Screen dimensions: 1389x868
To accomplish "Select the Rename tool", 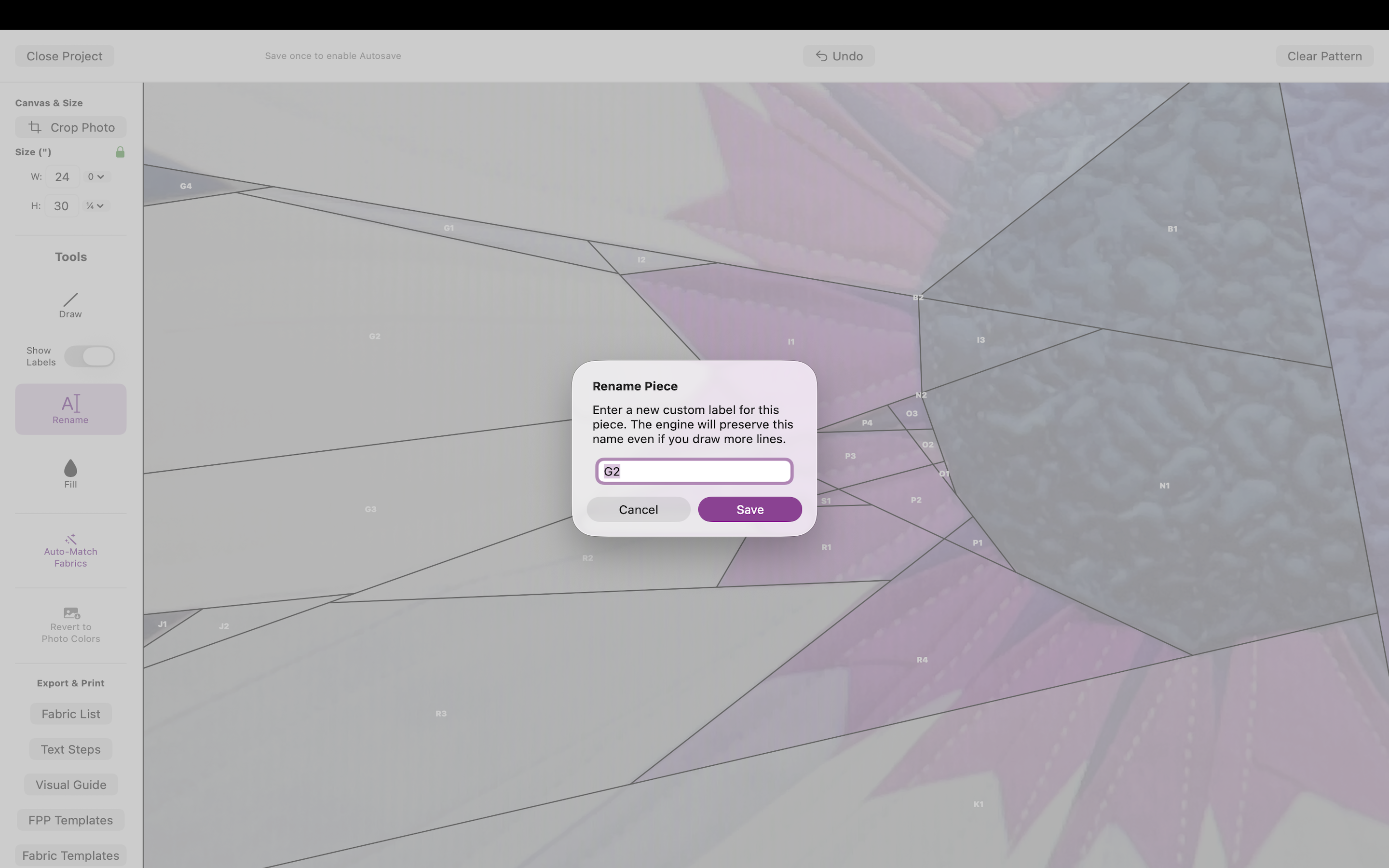I will coord(70,409).
